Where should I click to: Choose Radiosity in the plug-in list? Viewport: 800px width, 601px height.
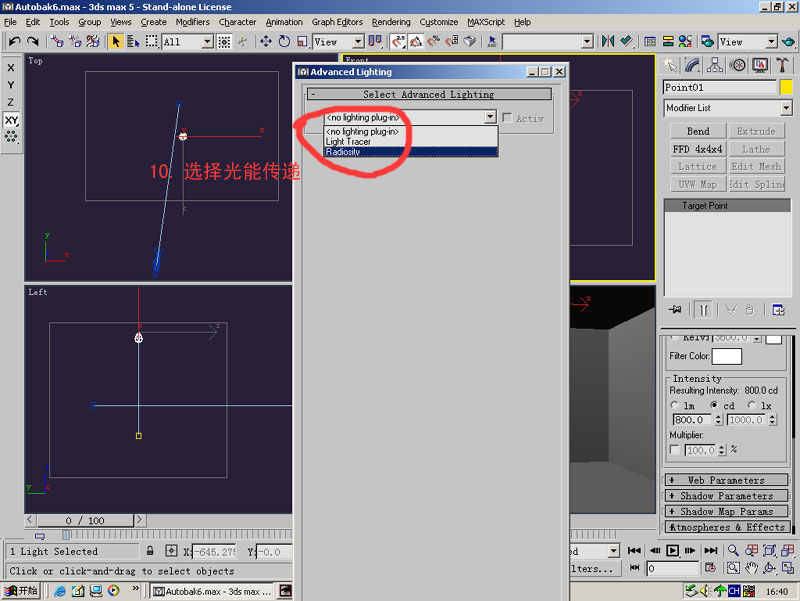tap(411, 152)
